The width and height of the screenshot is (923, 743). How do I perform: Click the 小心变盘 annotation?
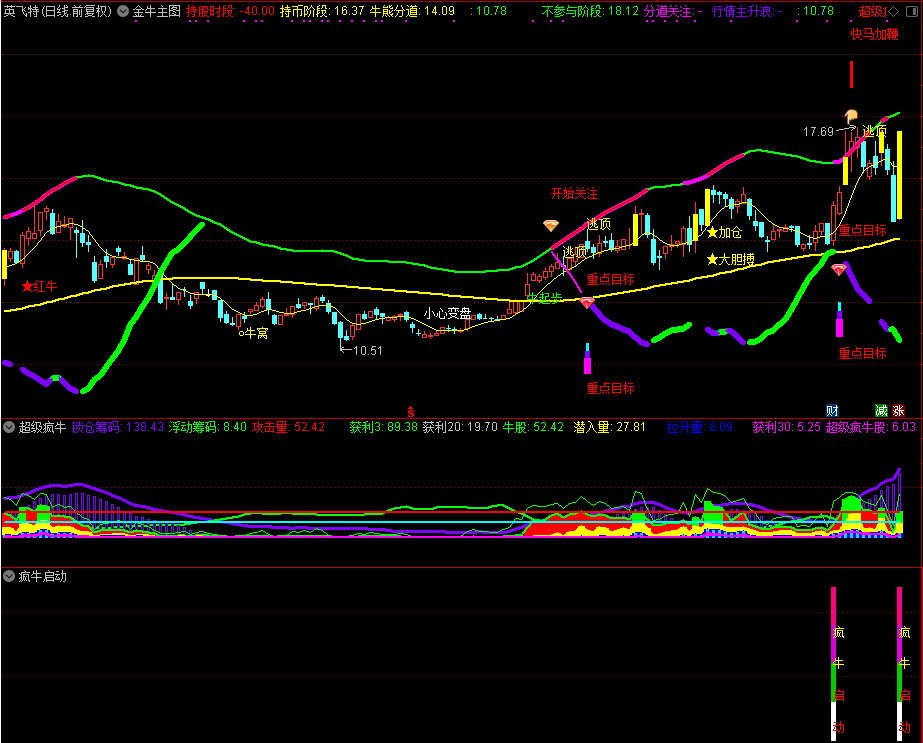point(447,313)
